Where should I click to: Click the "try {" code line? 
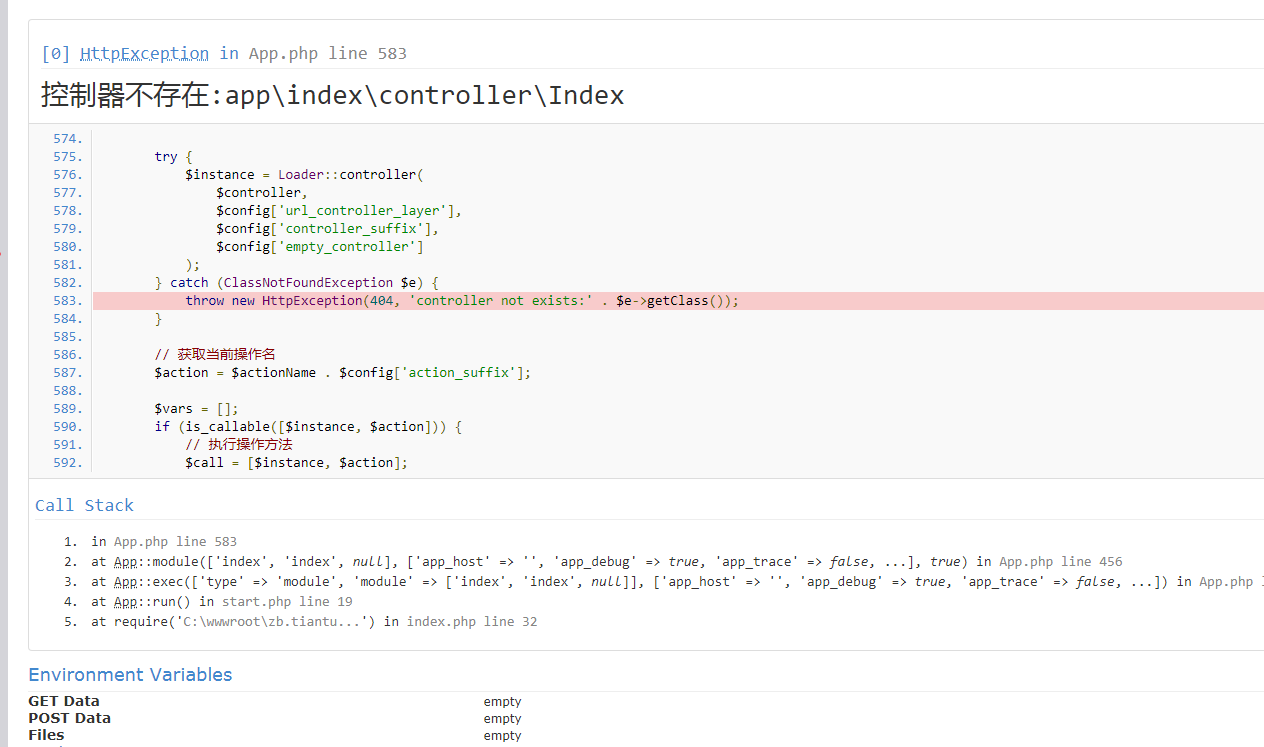[x=173, y=157]
